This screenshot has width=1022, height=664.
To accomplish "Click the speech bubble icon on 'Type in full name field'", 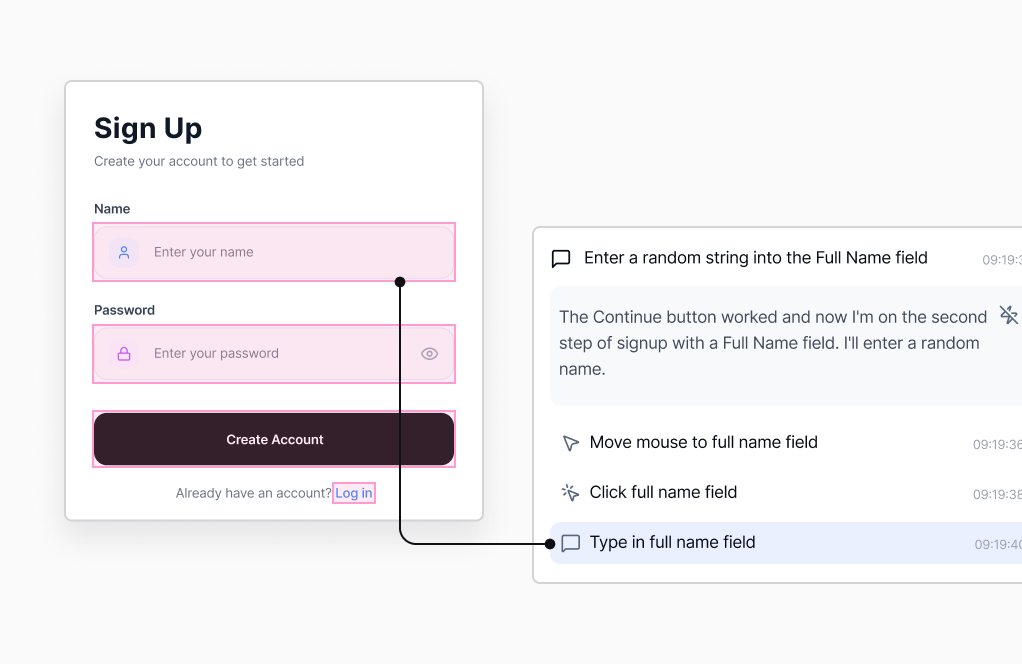I will tap(571, 542).
